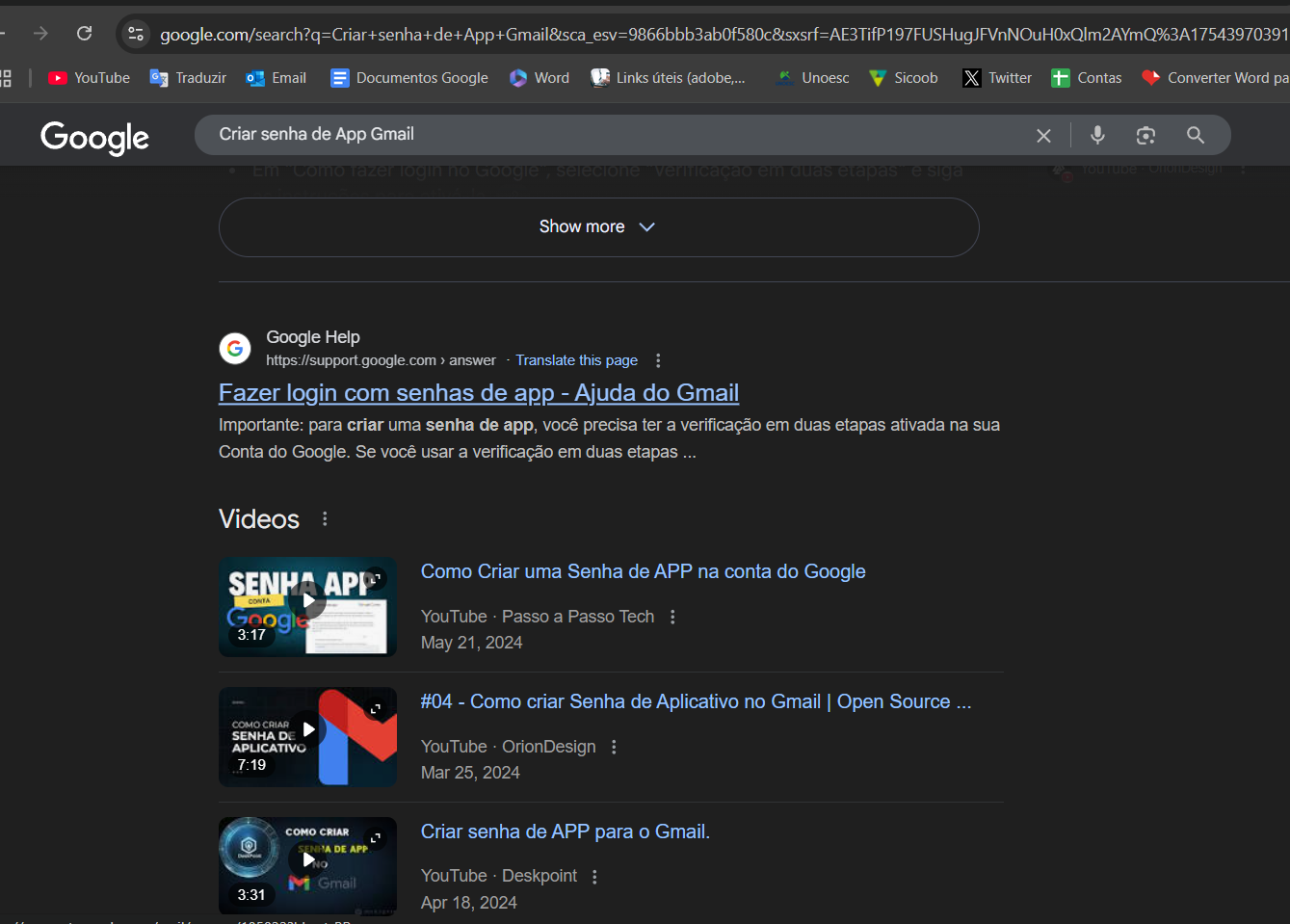Open the Twitter bookmark

coord(995,78)
